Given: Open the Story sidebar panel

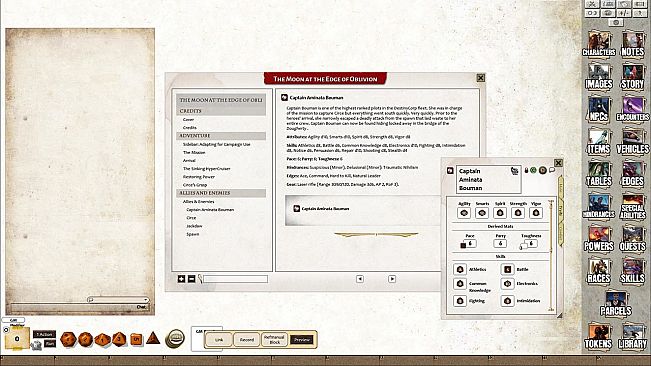Looking at the screenshot, I should (632, 77).
